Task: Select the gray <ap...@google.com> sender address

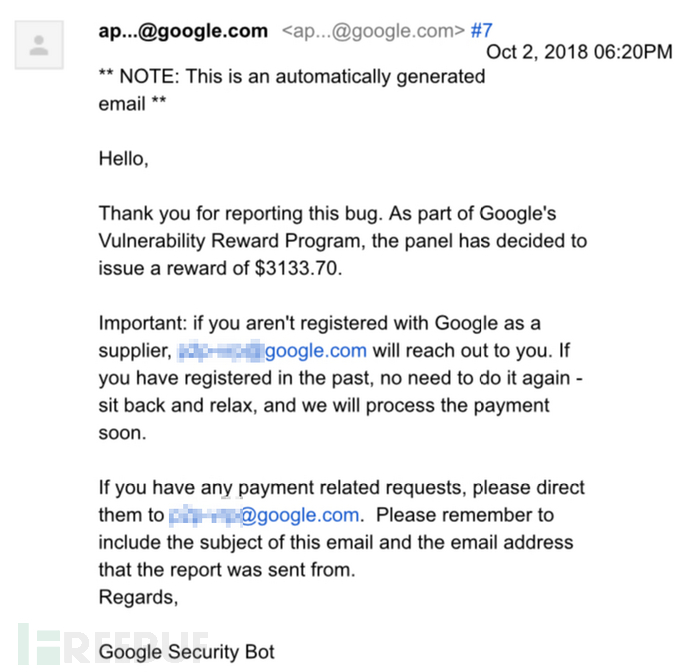Action: (x=373, y=31)
